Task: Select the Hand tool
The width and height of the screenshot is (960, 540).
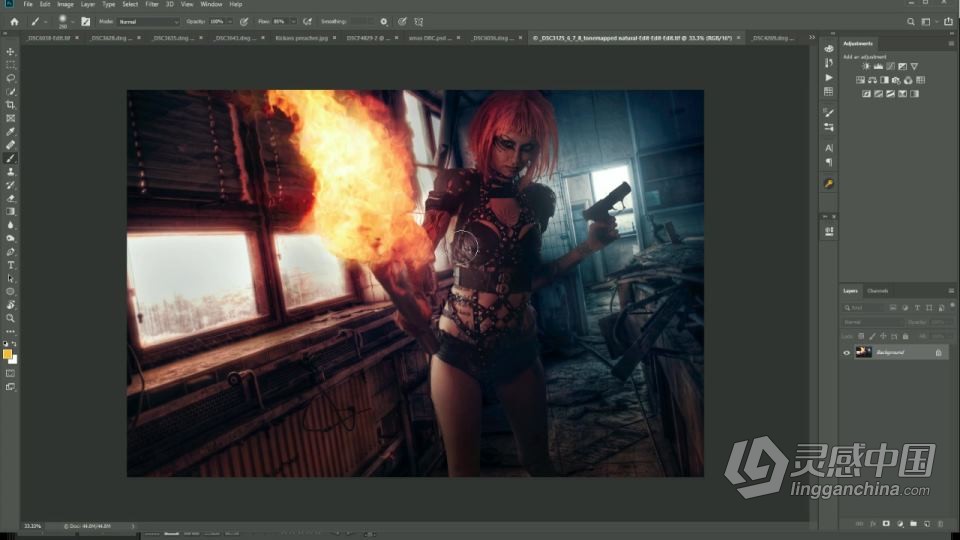Action: pyautogui.click(x=10, y=305)
